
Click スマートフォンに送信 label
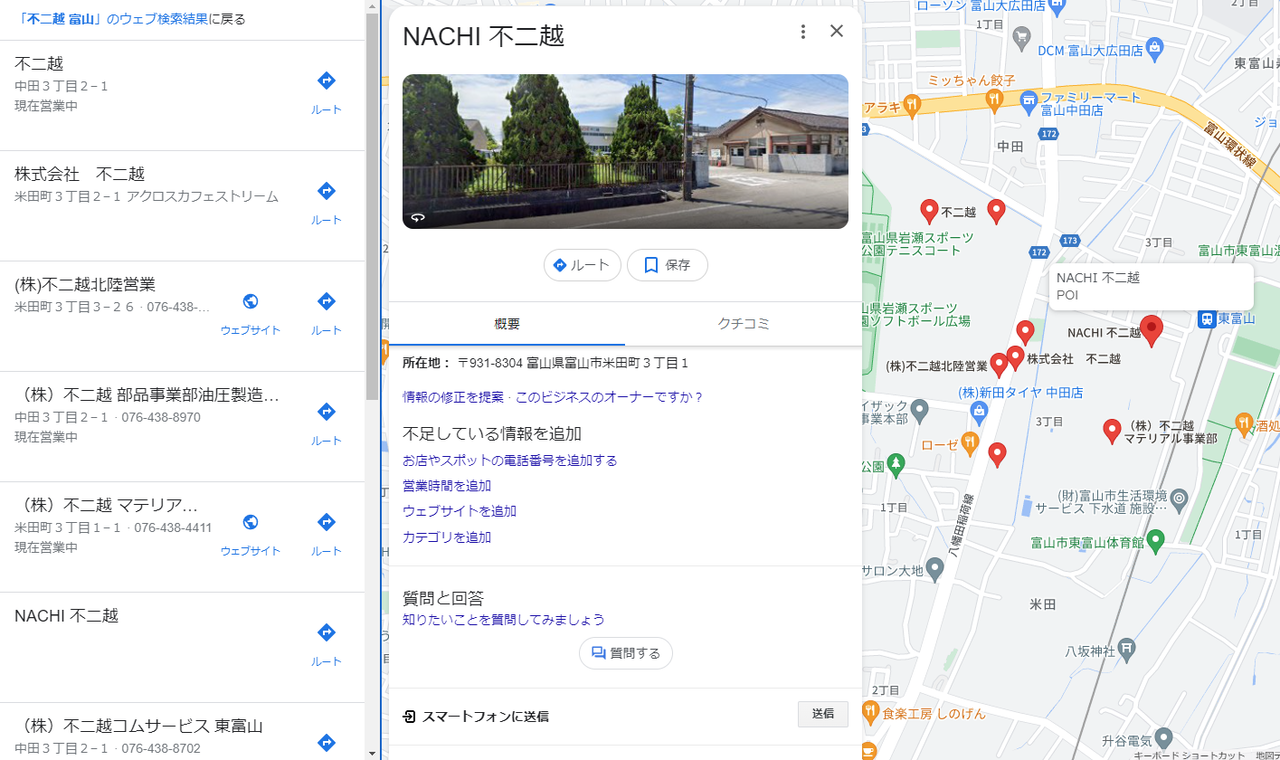[x=485, y=716]
